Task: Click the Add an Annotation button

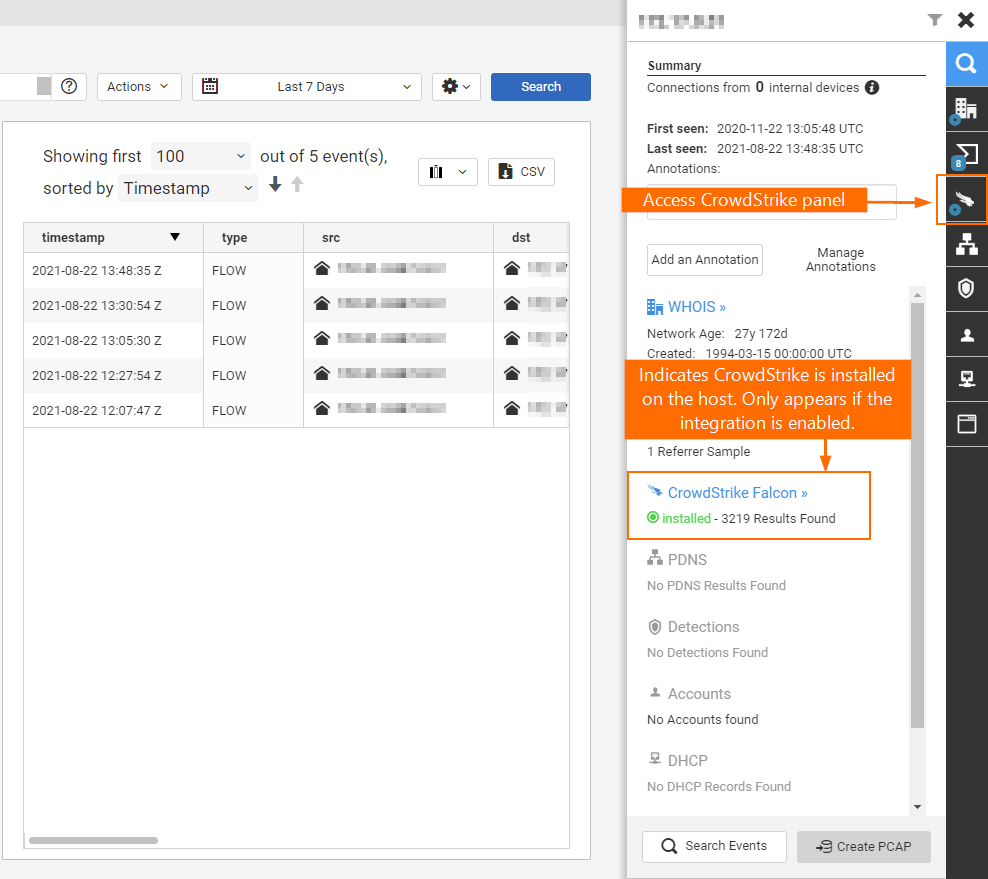Action: (x=704, y=259)
